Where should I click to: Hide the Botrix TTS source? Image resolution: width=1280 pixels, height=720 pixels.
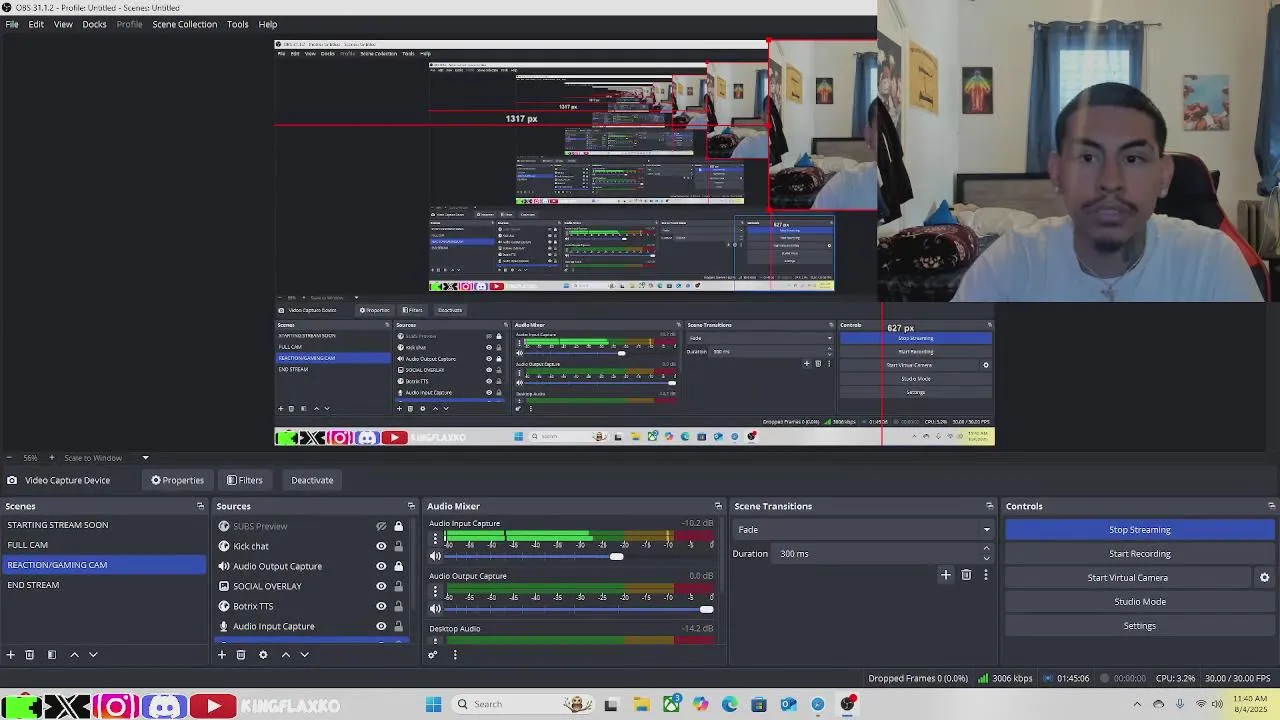pos(381,606)
